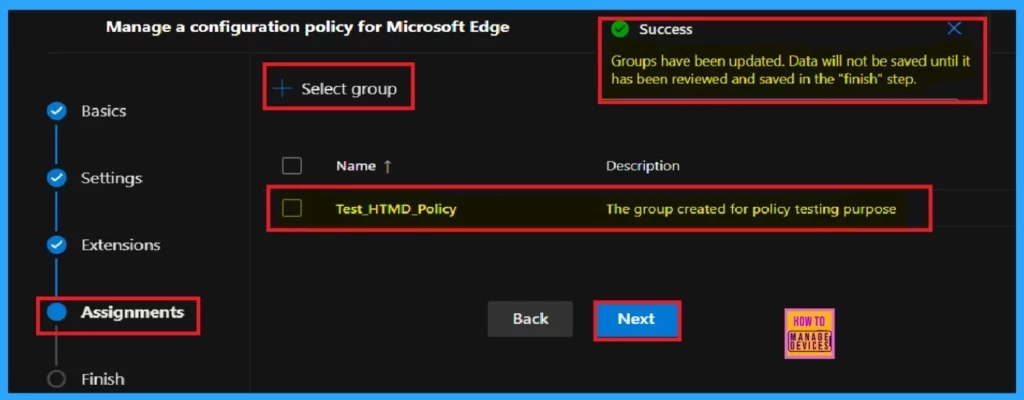Viewport: 1024px width, 400px height.
Task: Select the Test_HTMD_Policy group name
Action: 396,209
